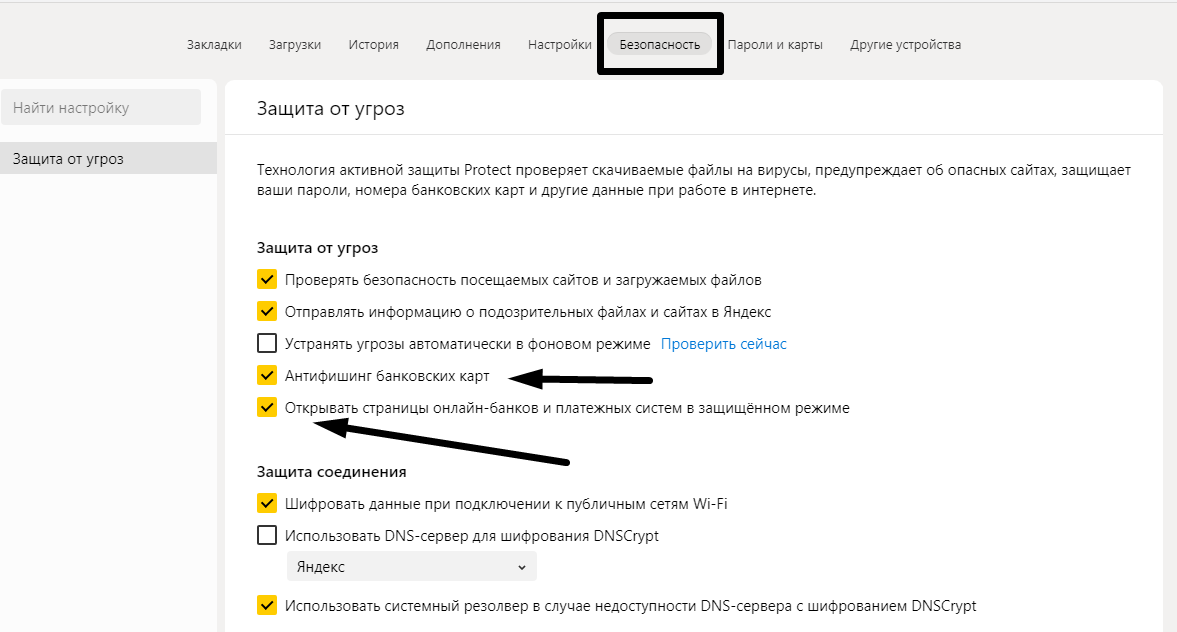Toggle Антифишинг банковских карт checkbox
1177x632 pixels.
[266, 375]
